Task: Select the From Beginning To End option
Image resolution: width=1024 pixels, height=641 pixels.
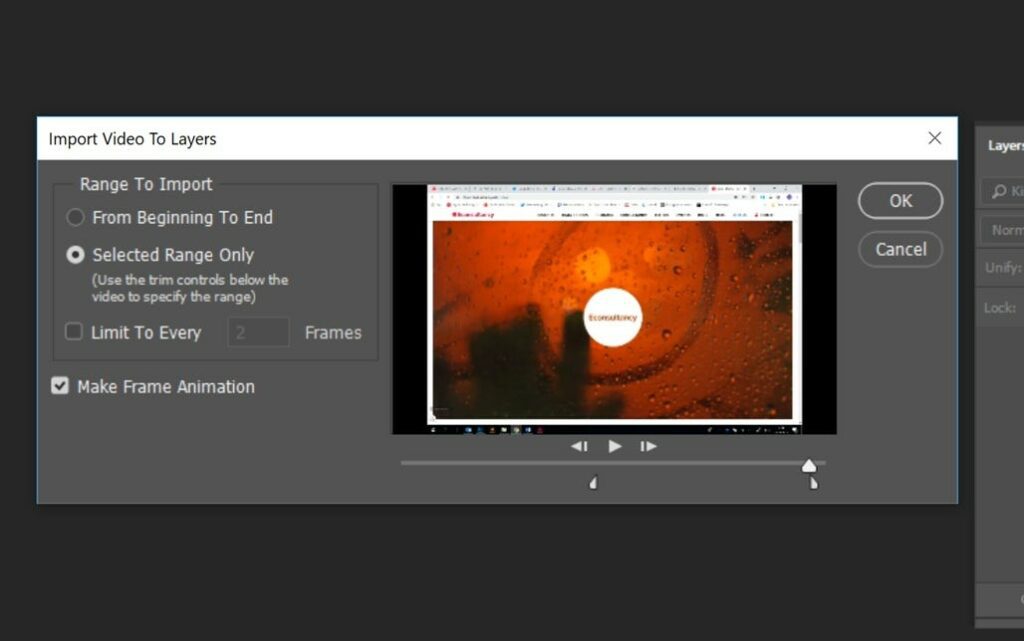Action: coord(75,217)
